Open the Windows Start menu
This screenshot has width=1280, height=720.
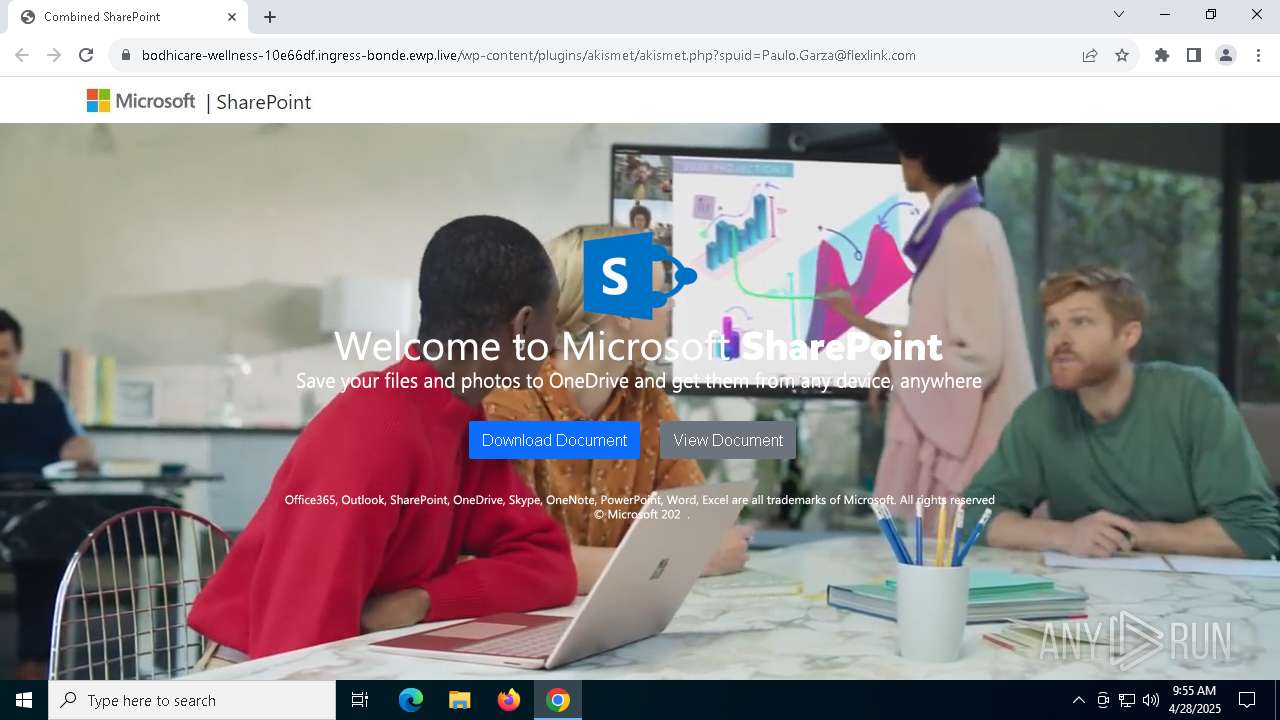pos(24,700)
